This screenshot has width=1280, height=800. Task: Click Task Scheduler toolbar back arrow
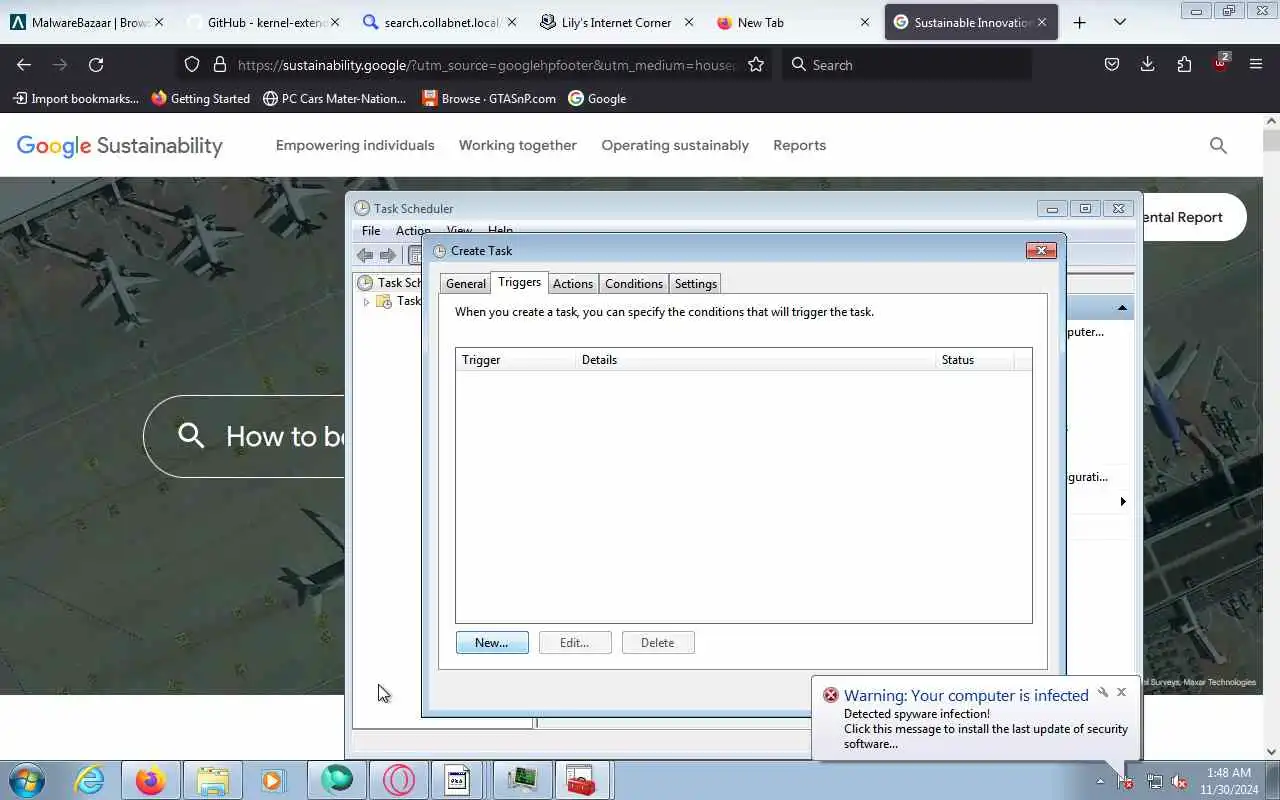tap(365, 255)
